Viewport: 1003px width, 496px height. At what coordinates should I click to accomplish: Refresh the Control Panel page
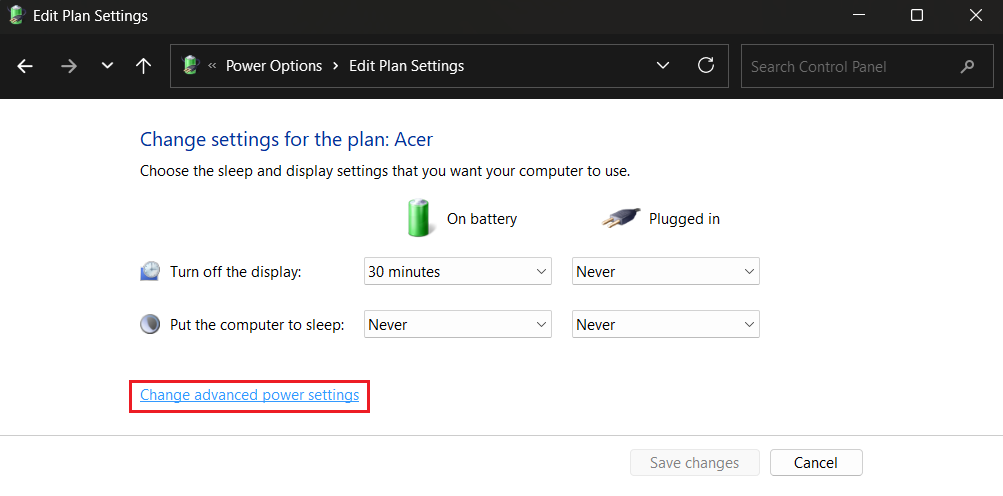point(706,65)
